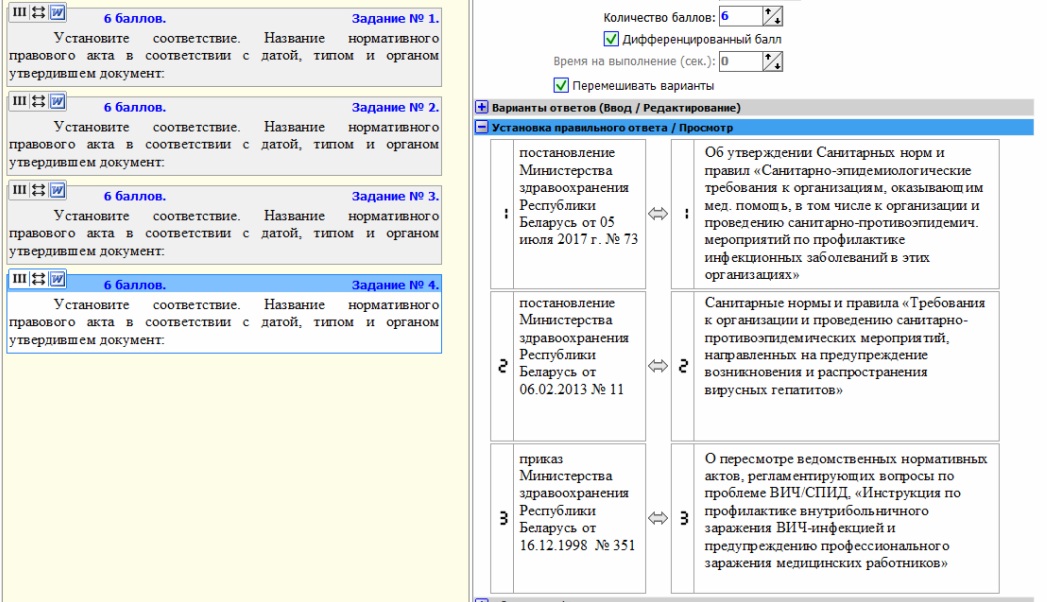The height and width of the screenshot is (602, 1047).
Task: Select the Задание № 2 header
Action: click(395, 107)
